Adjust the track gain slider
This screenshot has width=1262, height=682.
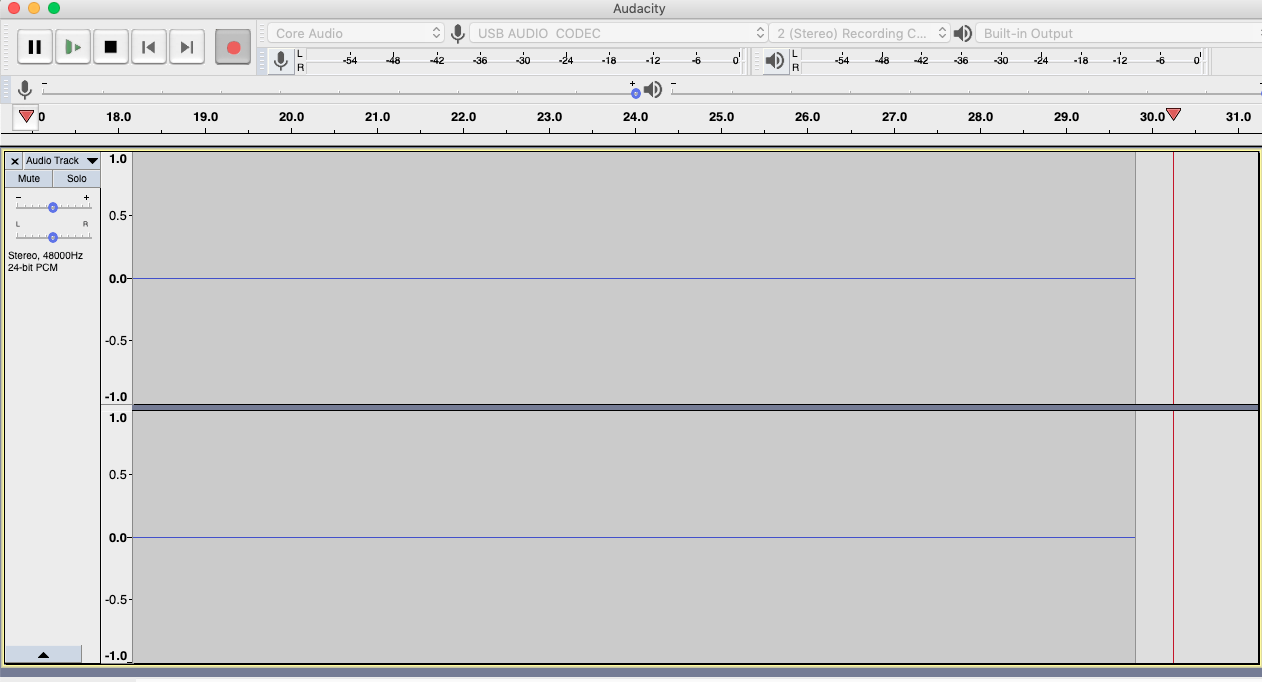[52, 208]
